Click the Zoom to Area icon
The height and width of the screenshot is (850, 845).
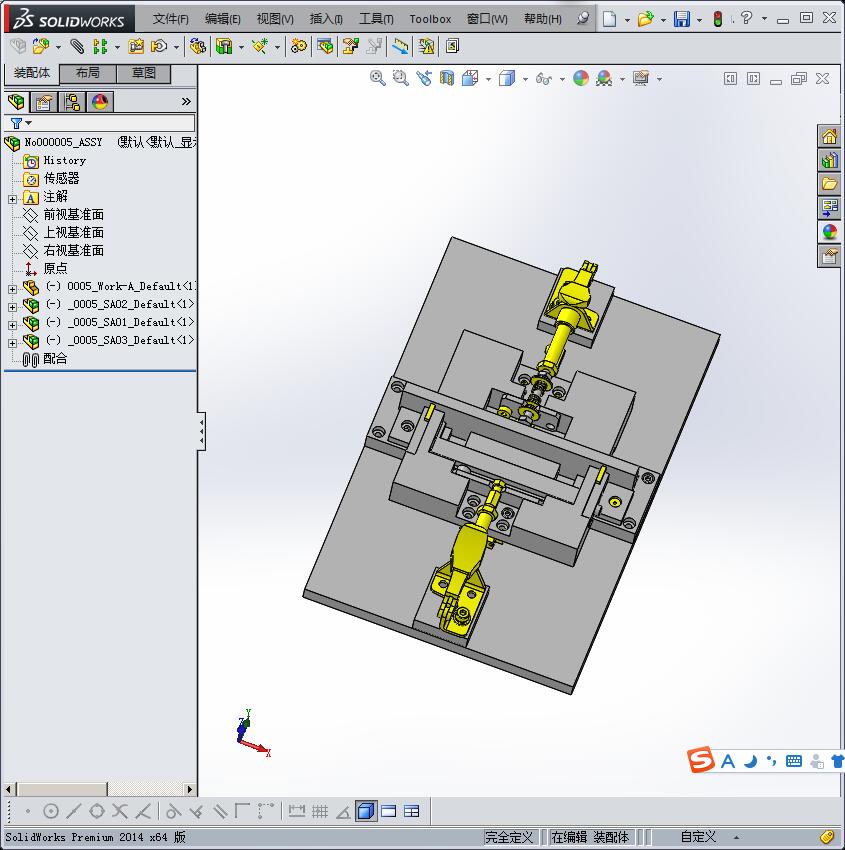[x=401, y=79]
